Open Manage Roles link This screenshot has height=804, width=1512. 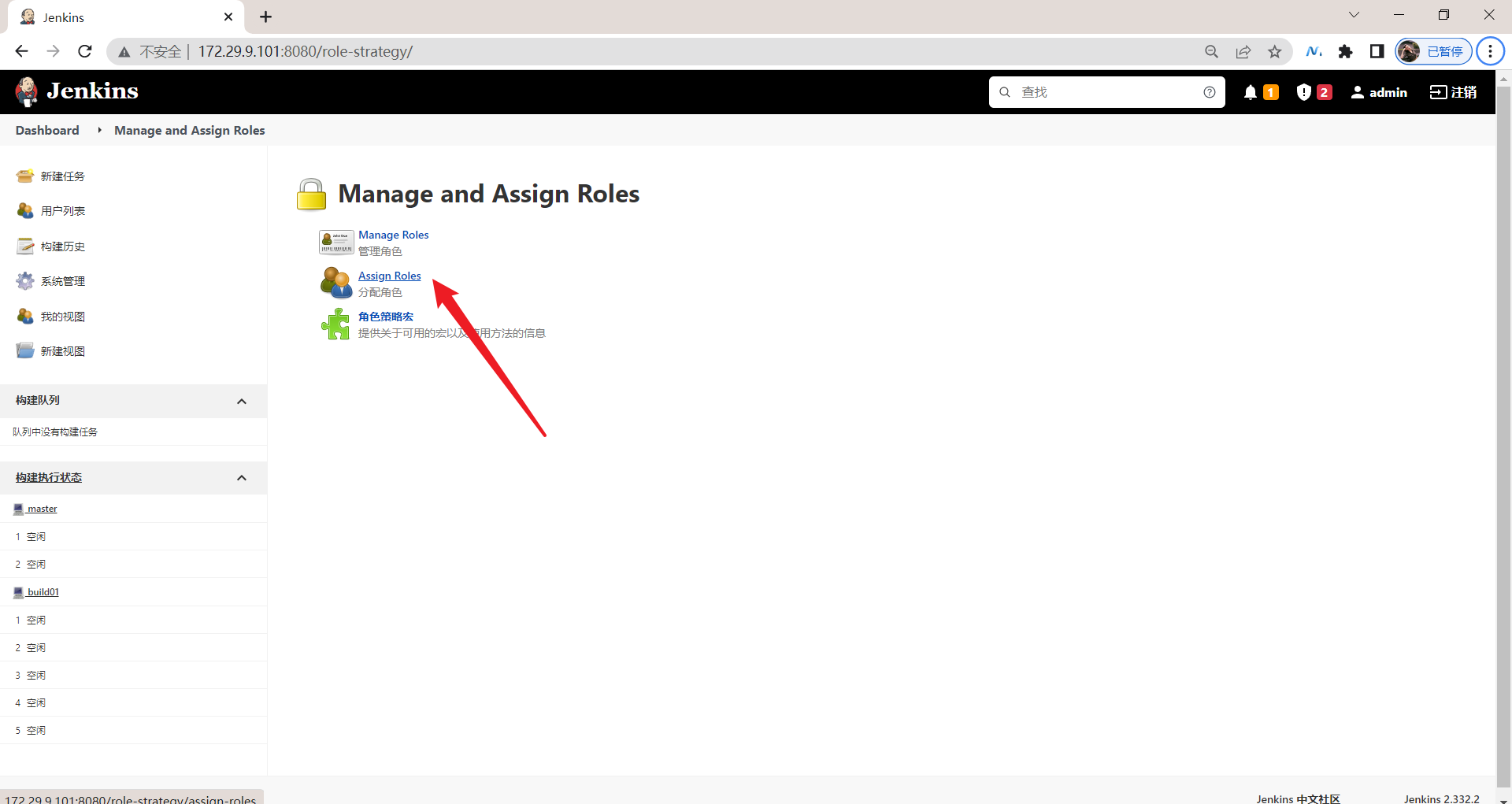[394, 235]
